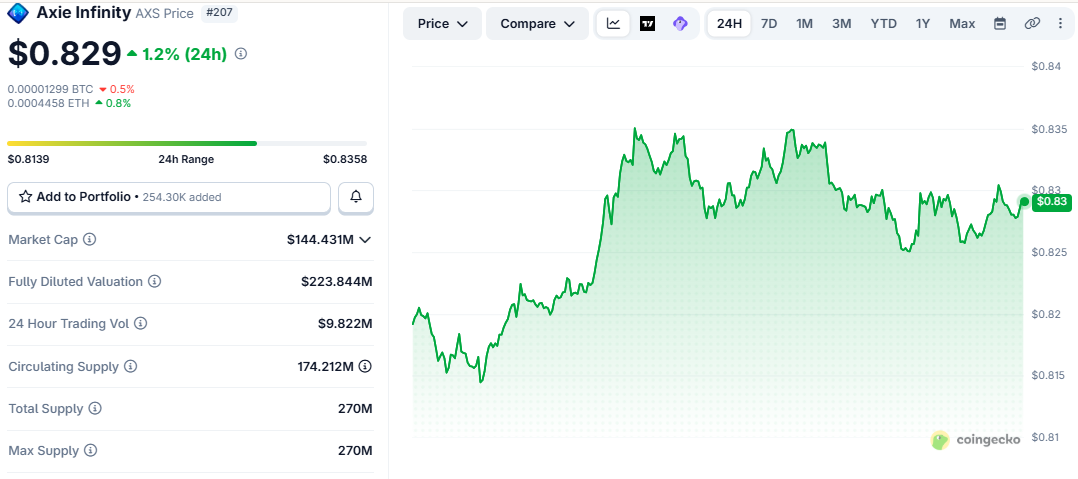The image size is (1078, 479).
Task: Select the 24H time range tab
Action: tap(729, 23)
